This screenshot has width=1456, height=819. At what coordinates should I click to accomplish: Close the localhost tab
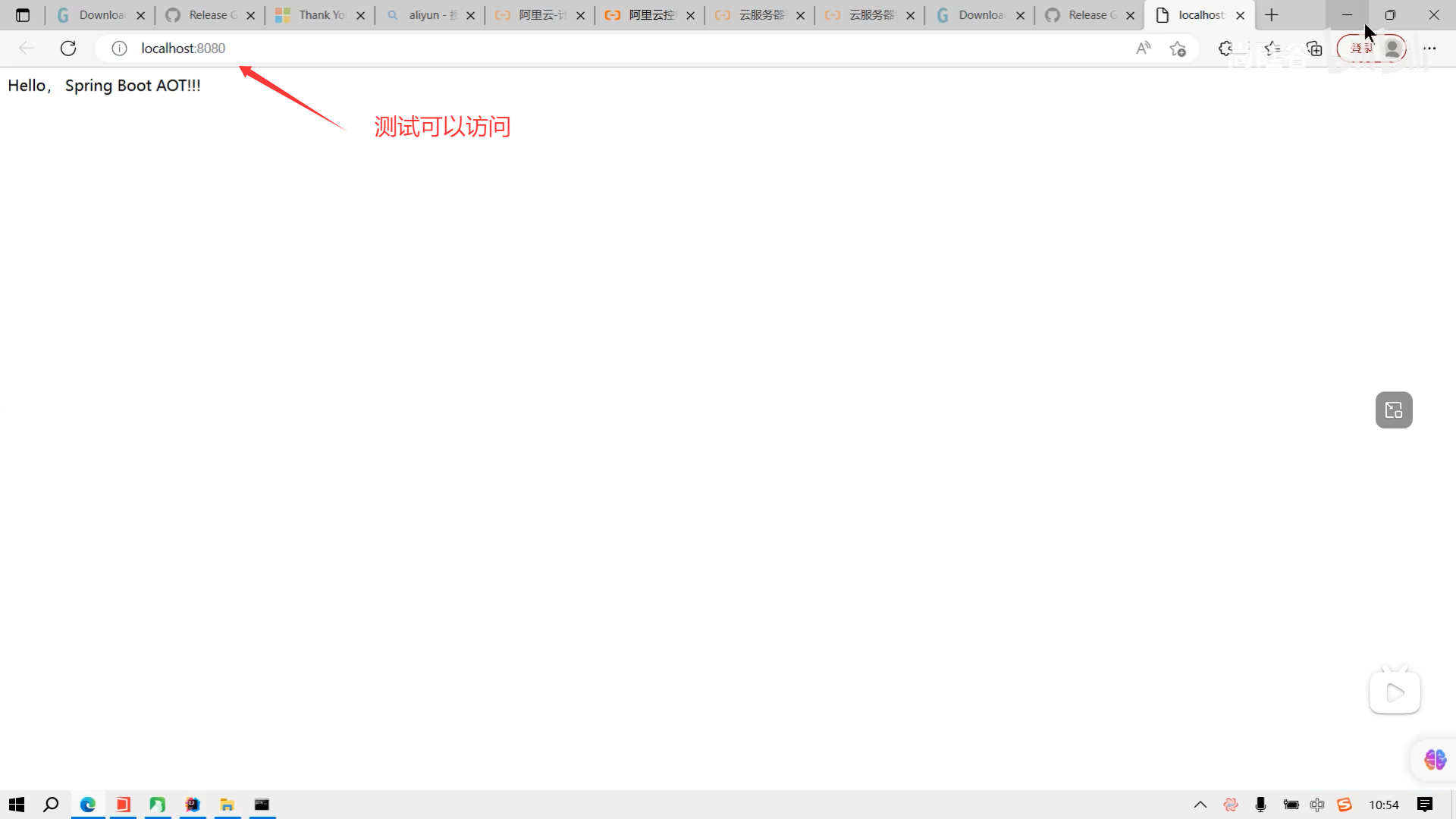(1241, 15)
